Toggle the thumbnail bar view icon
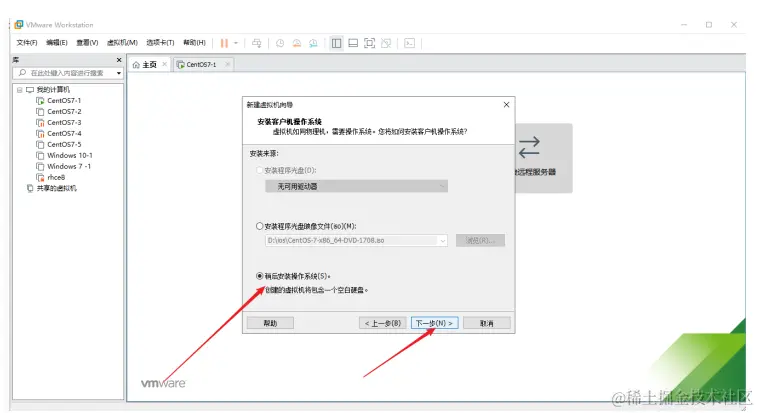The image size is (759, 413). [353, 43]
